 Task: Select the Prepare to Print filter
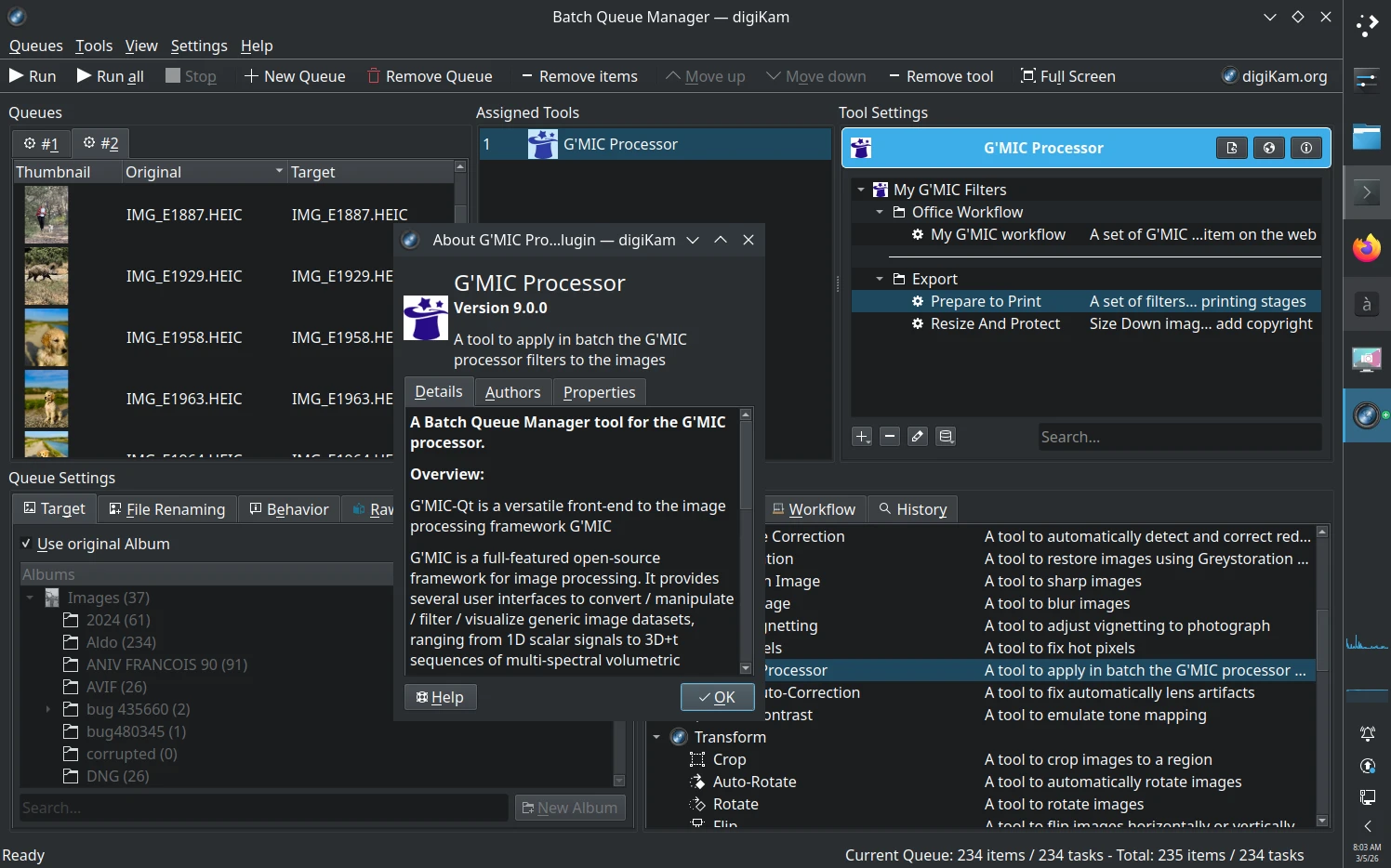point(987,301)
